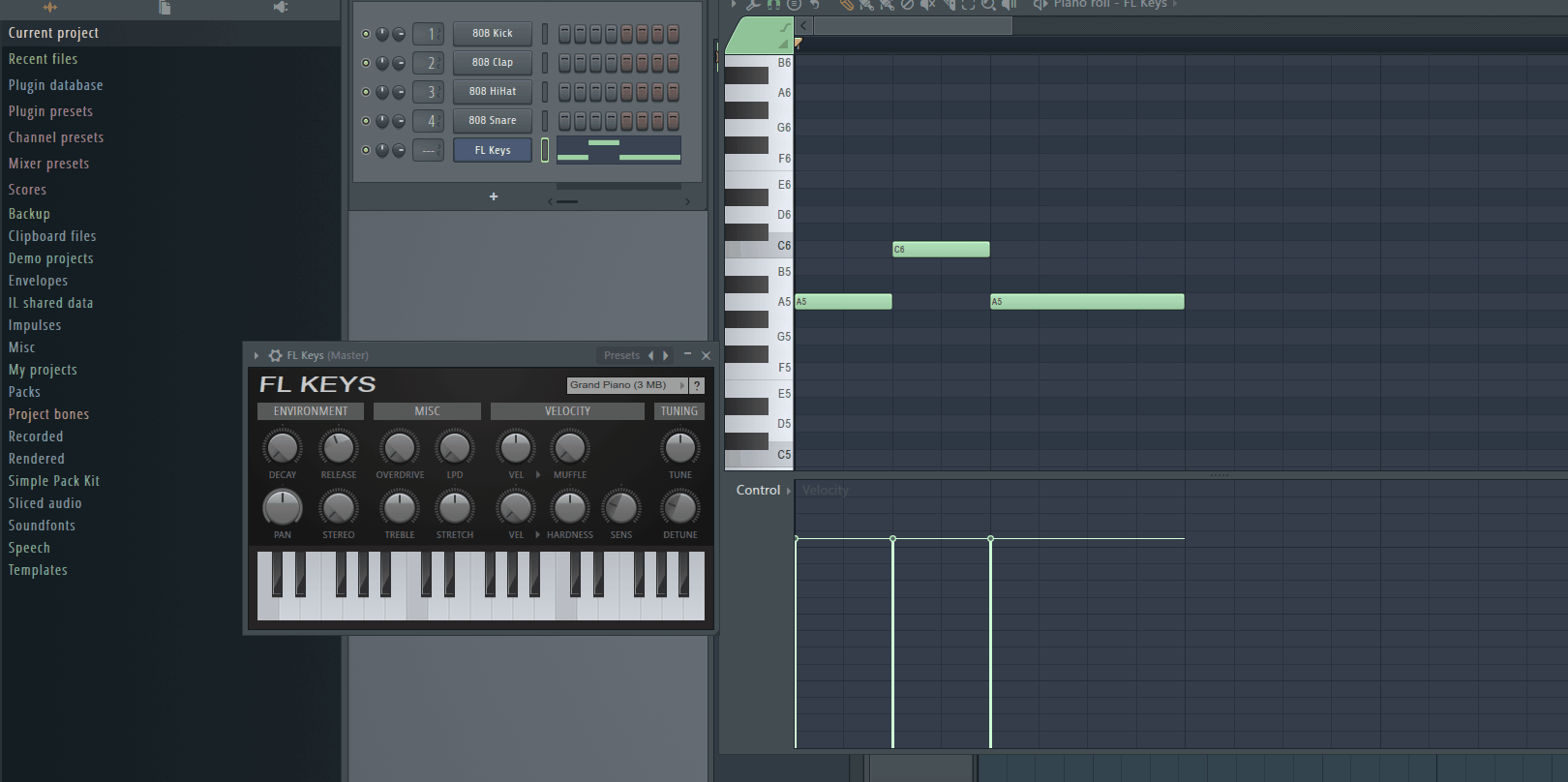
Task: Mute the 808 Snare channel
Action: click(x=366, y=121)
